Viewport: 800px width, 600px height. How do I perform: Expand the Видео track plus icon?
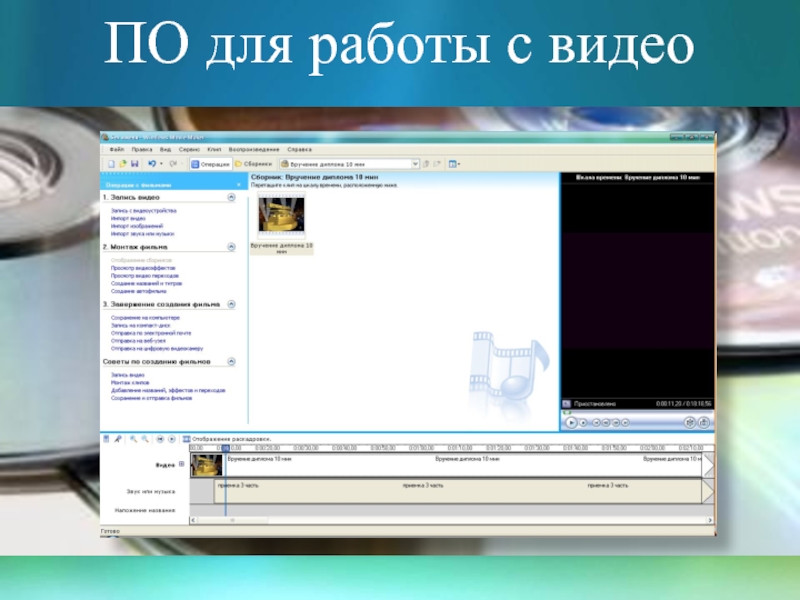(182, 465)
